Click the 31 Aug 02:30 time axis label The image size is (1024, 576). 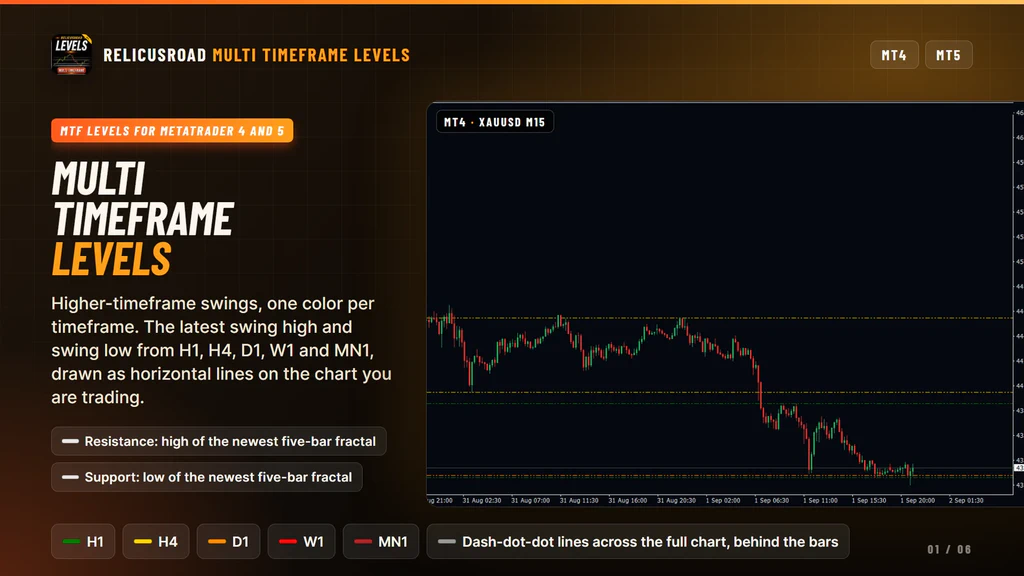click(x=482, y=500)
